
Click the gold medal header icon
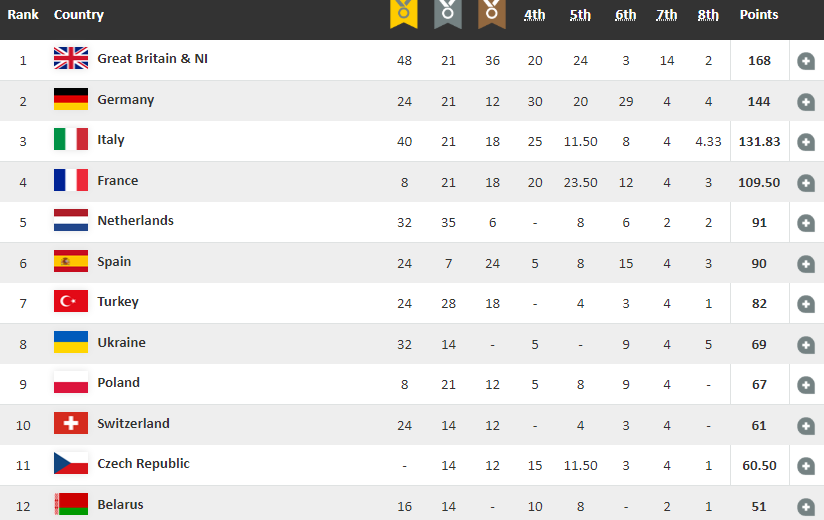point(404,13)
